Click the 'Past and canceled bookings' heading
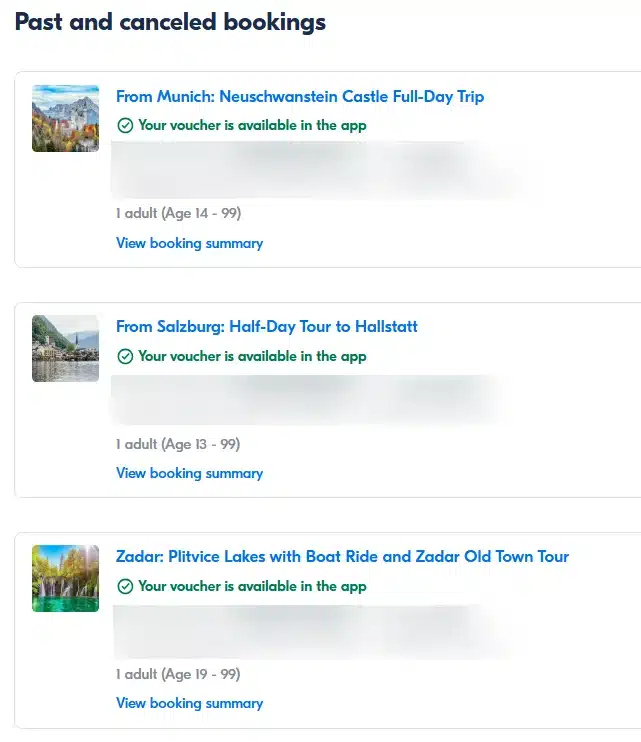Image resolution: width=641 pixels, height=742 pixels. (170, 22)
